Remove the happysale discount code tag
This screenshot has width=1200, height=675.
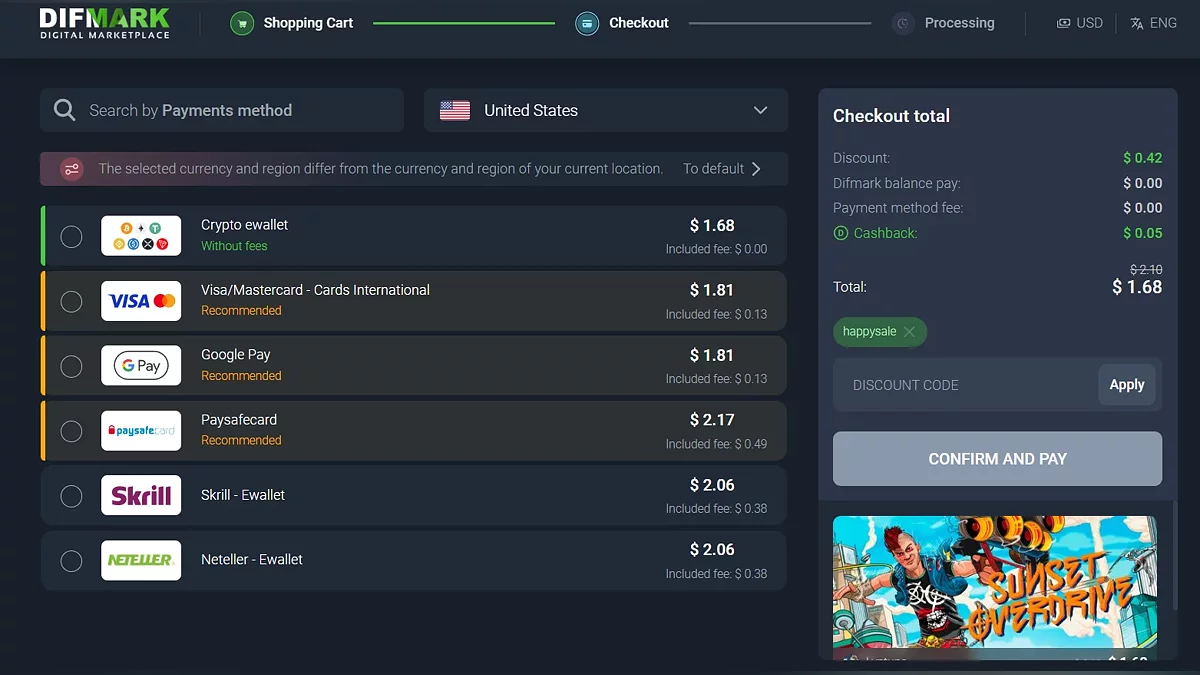point(909,332)
